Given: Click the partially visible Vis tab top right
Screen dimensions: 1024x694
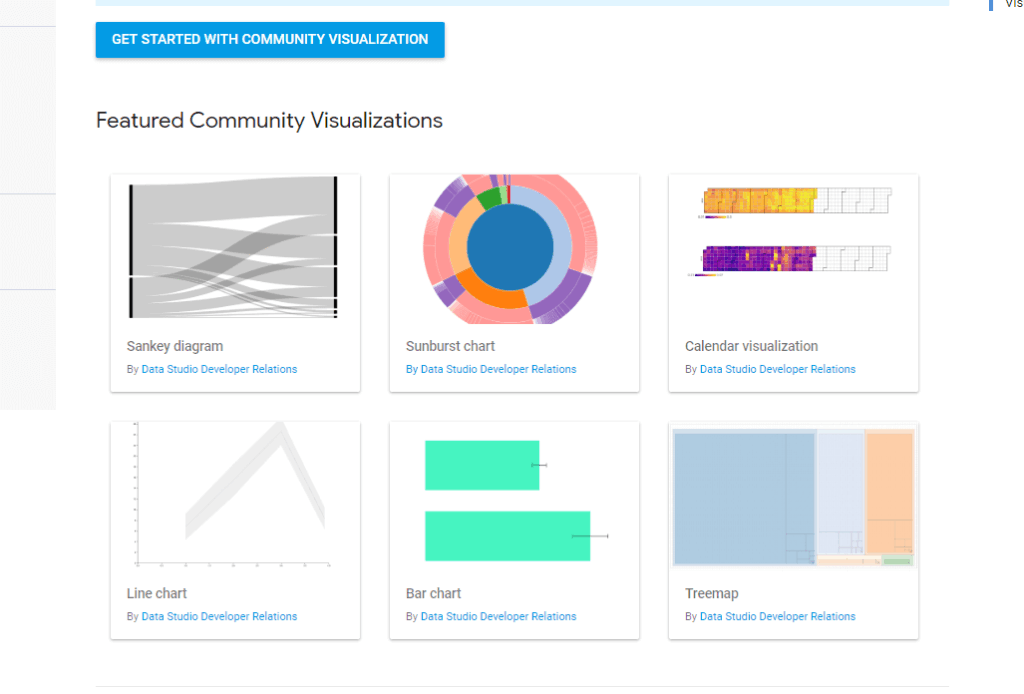Looking at the screenshot, I should 1014,5.
